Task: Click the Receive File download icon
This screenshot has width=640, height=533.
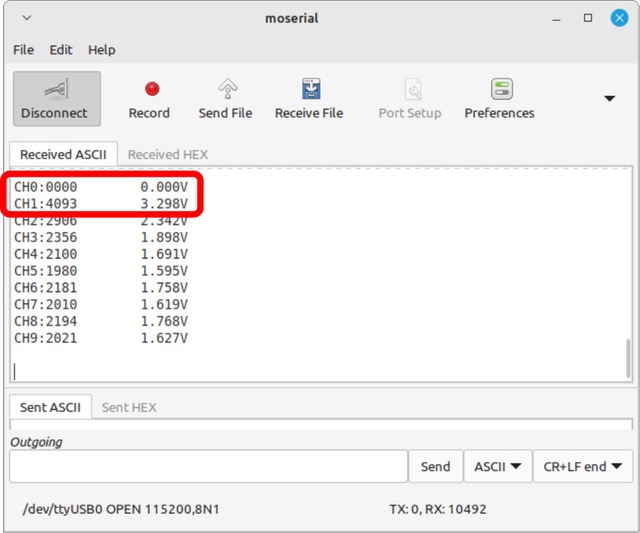Action: [x=310, y=89]
